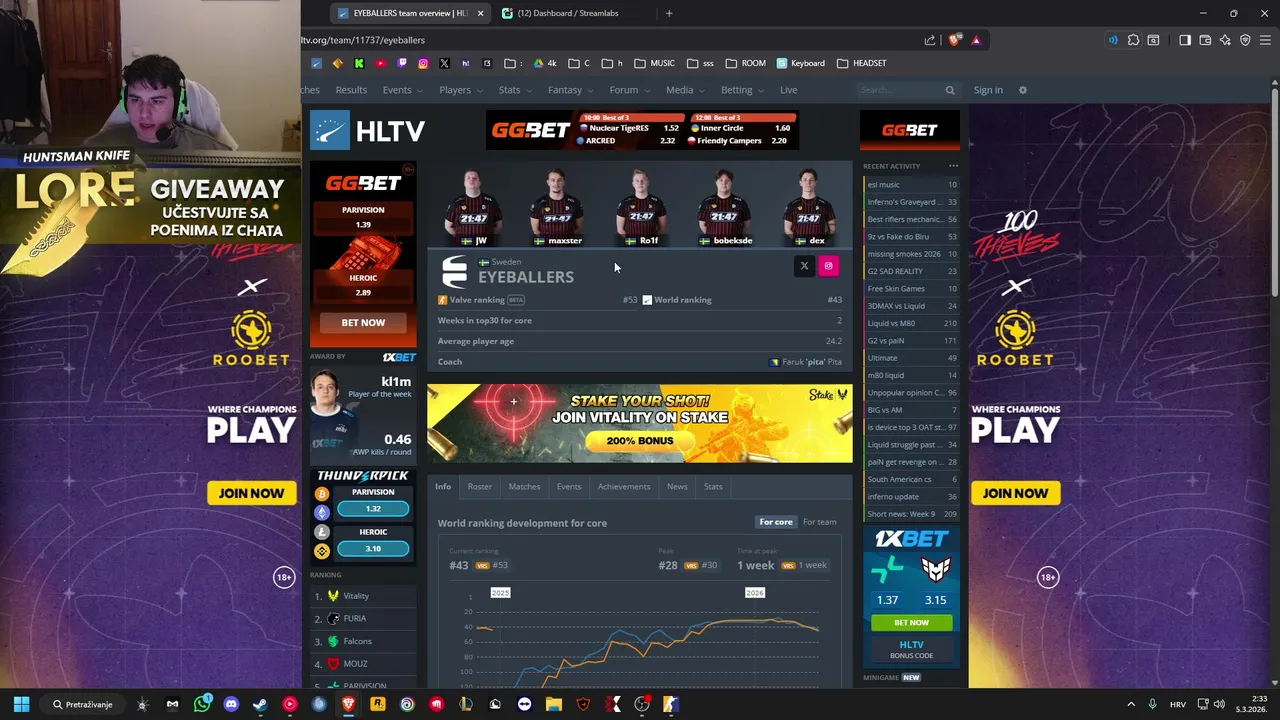Click the search magnifier icon in HLTV header
Viewport: 1280px width, 720px height.
pyautogui.click(x=950, y=90)
